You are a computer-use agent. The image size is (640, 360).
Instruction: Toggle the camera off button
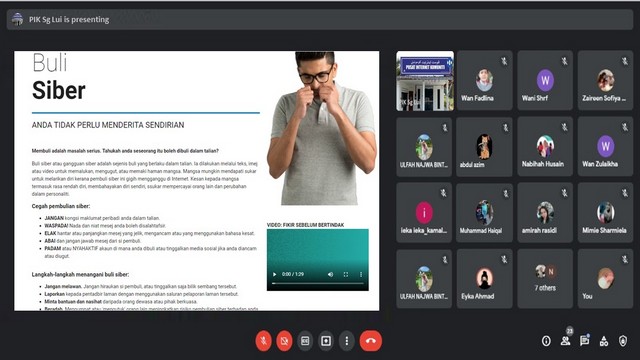(x=284, y=340)
